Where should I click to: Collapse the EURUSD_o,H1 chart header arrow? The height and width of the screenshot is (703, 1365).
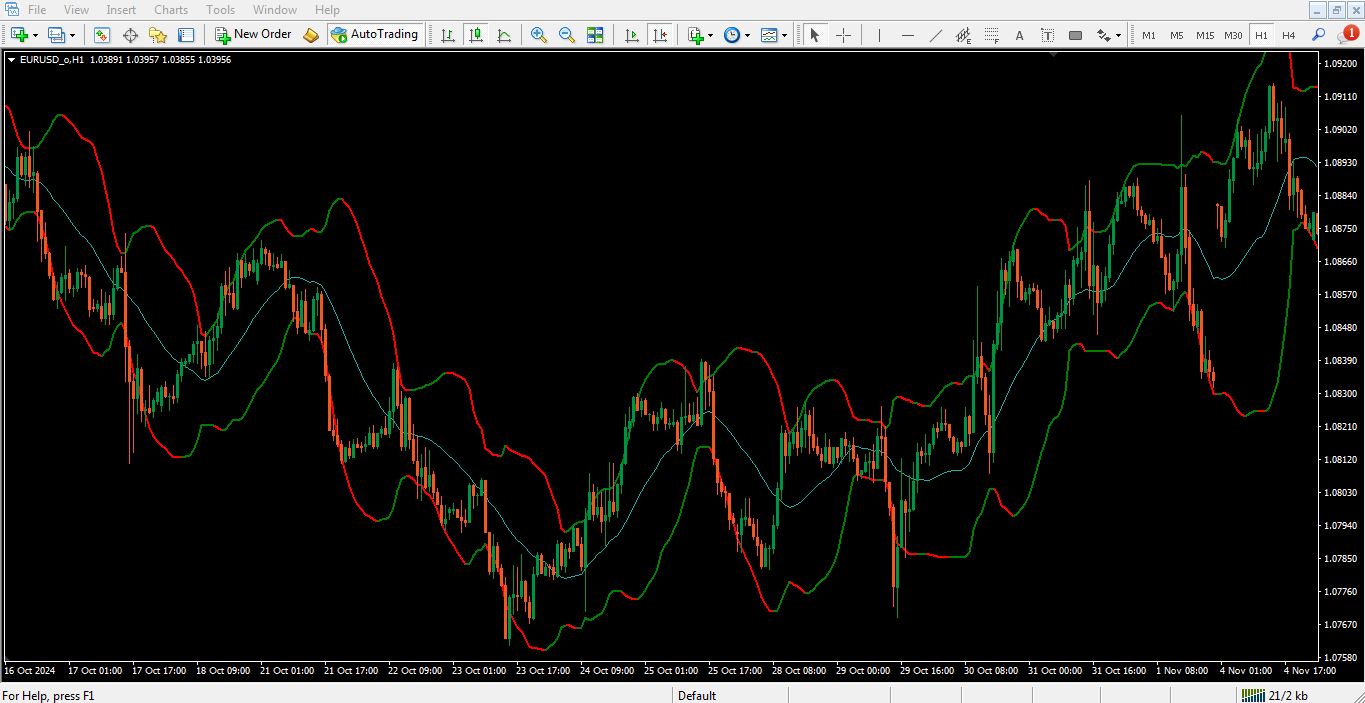click(x=11, y=60)
